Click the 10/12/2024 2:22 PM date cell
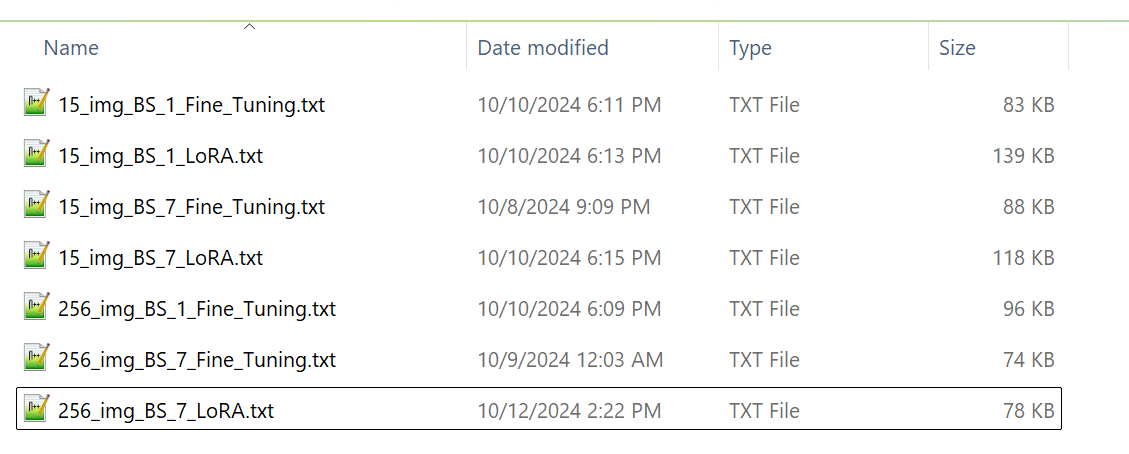The width and height of the screenshot is (1129, 454). 569,410
